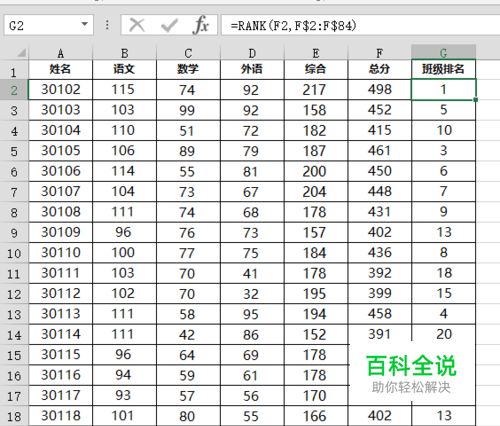Select cell containing 30102
Image resolution: width=500 pixels, height=426 pixels.
(60, 90)
